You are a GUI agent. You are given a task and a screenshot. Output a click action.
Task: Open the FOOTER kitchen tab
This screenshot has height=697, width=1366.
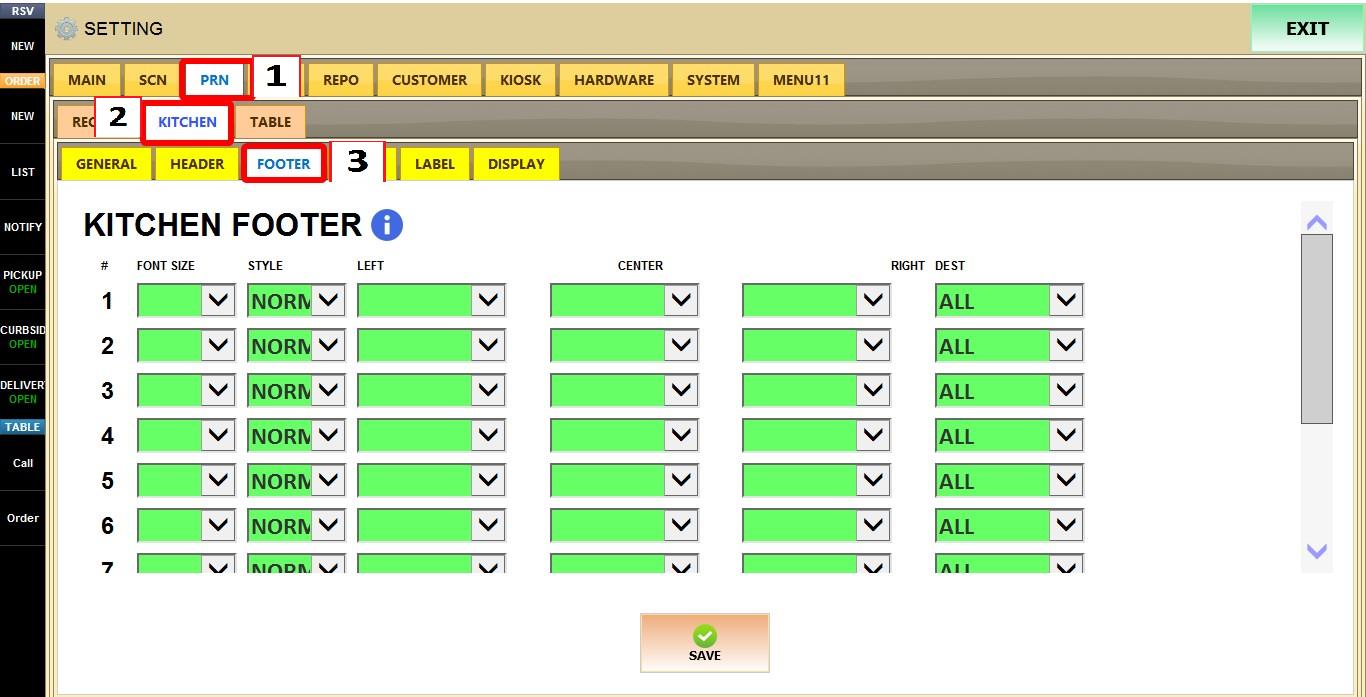tap(283, 164)
